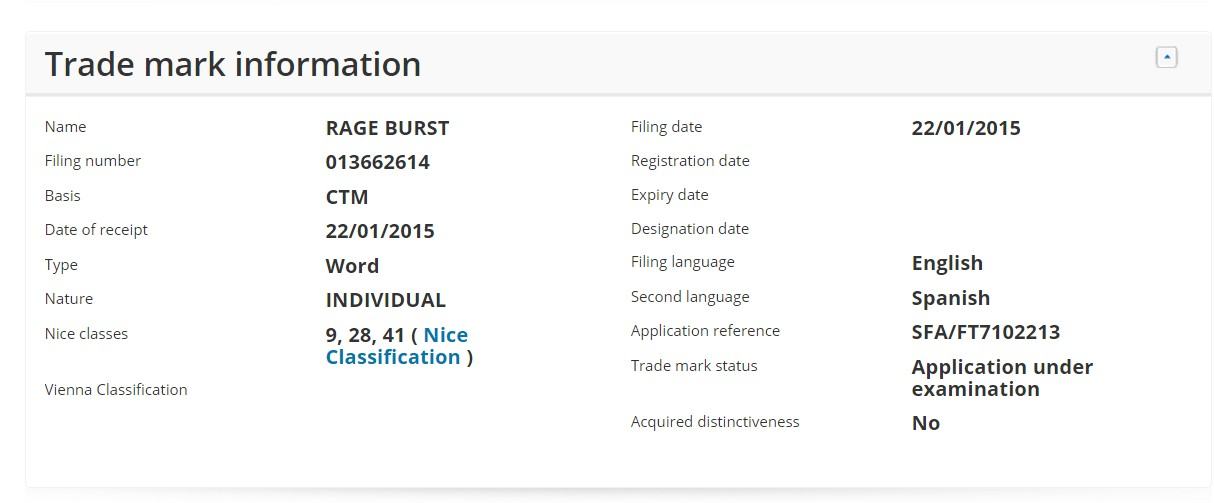Viewport: 1214px width, 503px height.
Task: Collapse the Trade mark information panel
Action: (x=1166, y=58)
